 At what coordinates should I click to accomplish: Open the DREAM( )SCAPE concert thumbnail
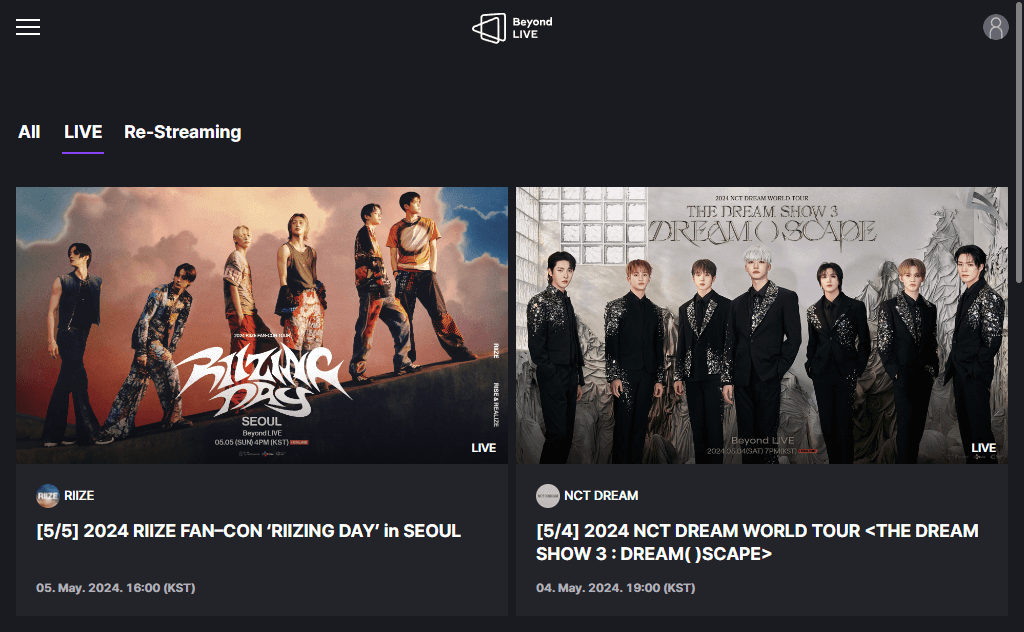pos(761,326)
